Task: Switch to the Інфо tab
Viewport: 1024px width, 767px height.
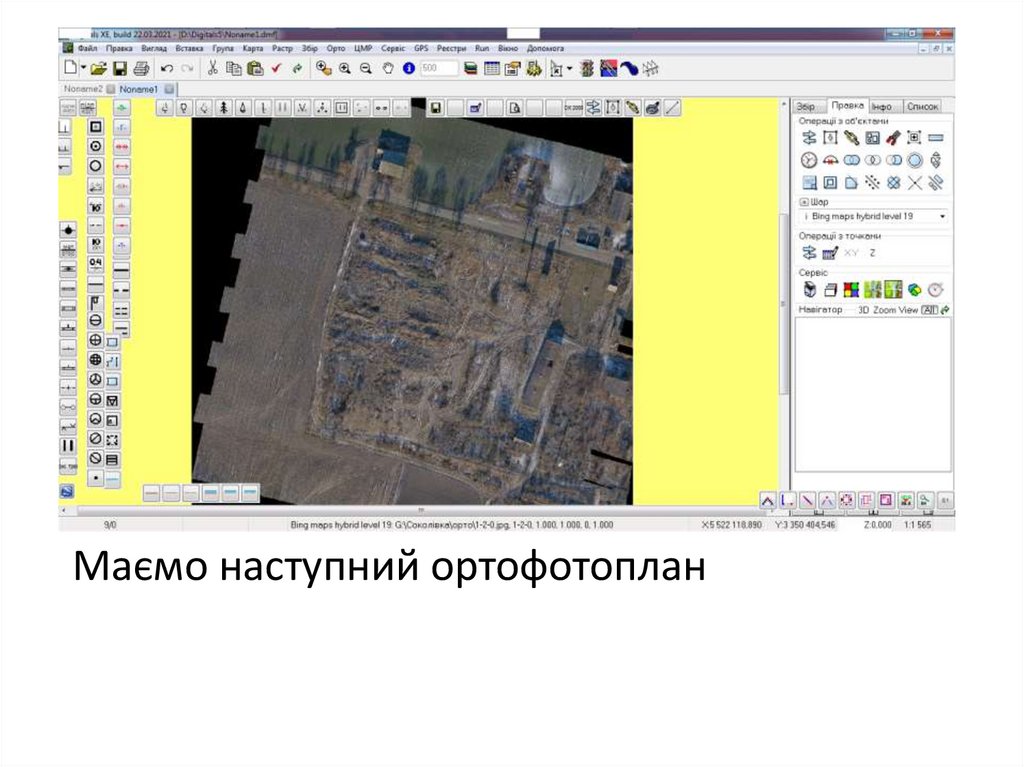Action: coord(881,106)
